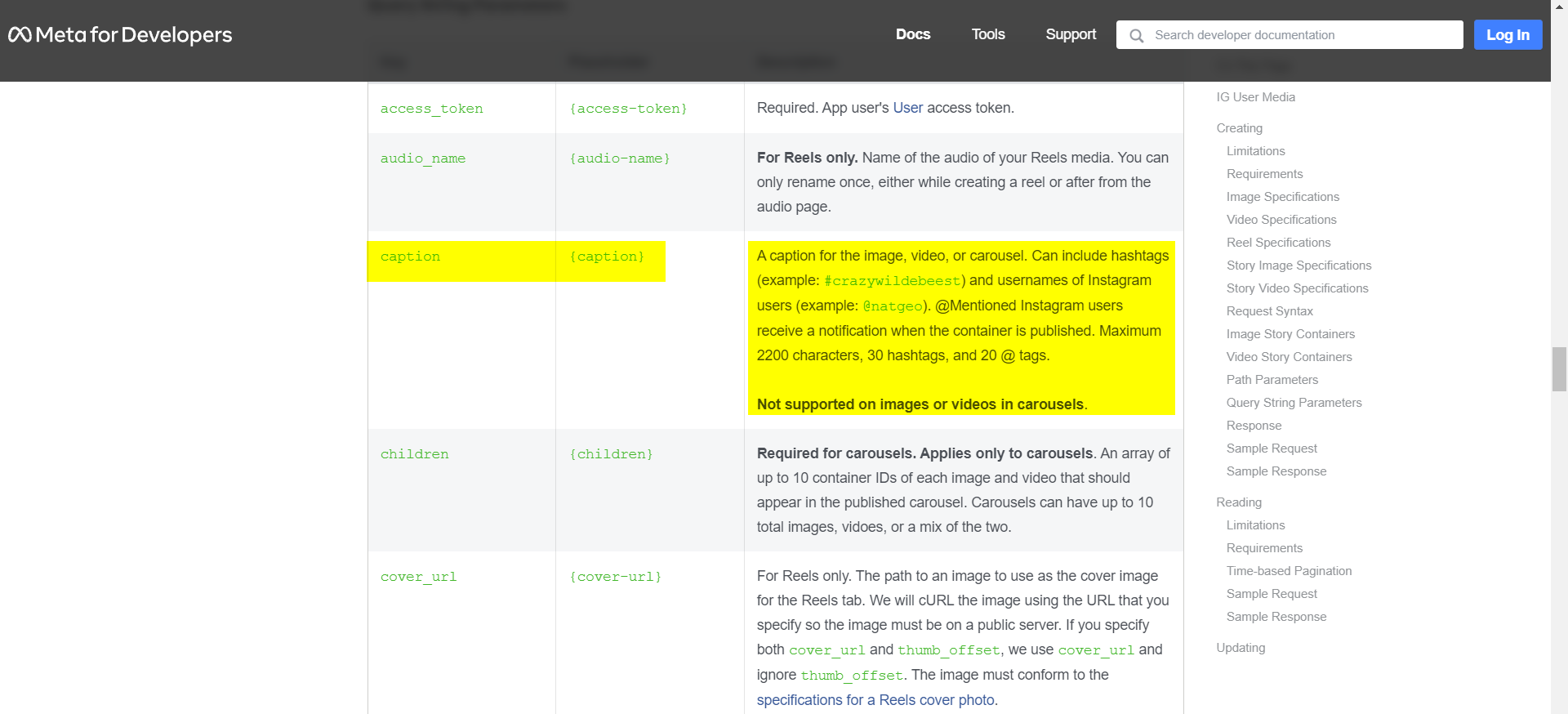Click the #crazywildebeest hashtag example
Screen dimensions: 1568x714
(x=892, y=281)
